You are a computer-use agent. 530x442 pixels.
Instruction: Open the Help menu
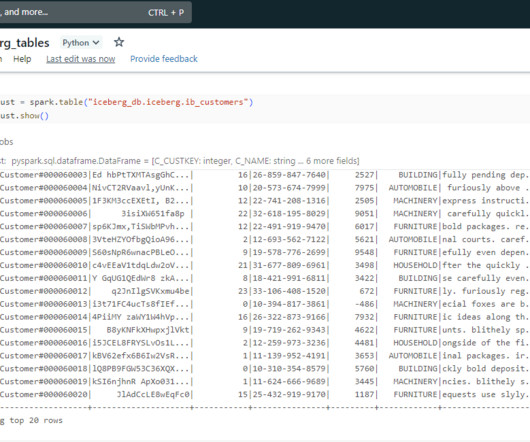pyautogui.click(x=22, y=59)
